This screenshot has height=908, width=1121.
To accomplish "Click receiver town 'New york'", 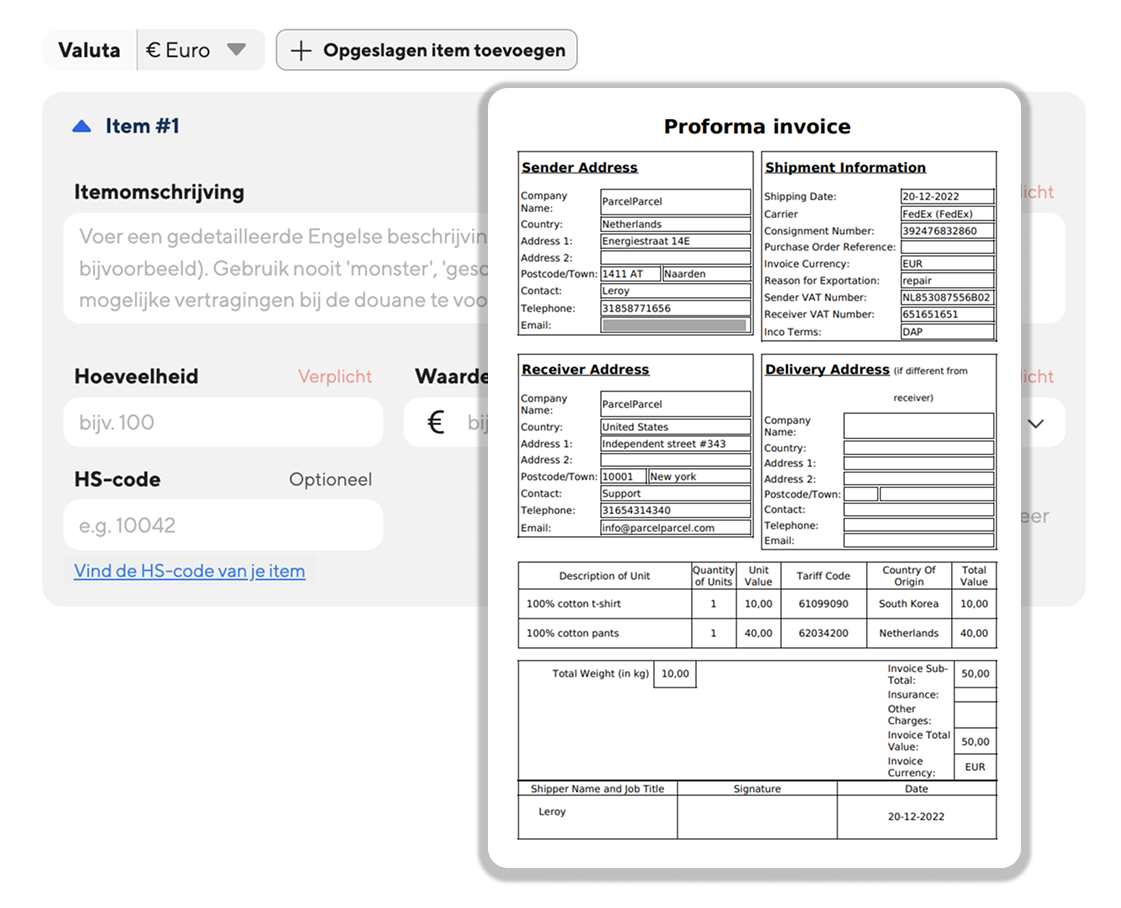I will (x=699, y=476).
